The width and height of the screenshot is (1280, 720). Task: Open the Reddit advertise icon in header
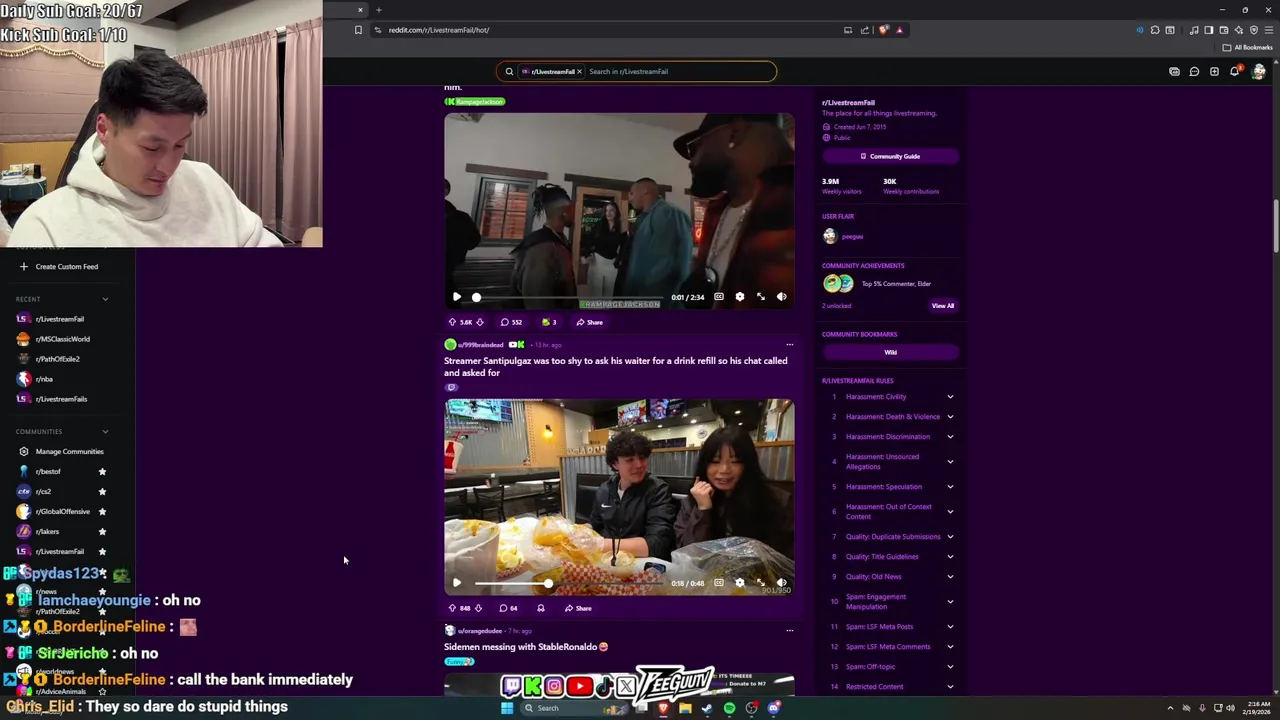(x=1174, y=71)
